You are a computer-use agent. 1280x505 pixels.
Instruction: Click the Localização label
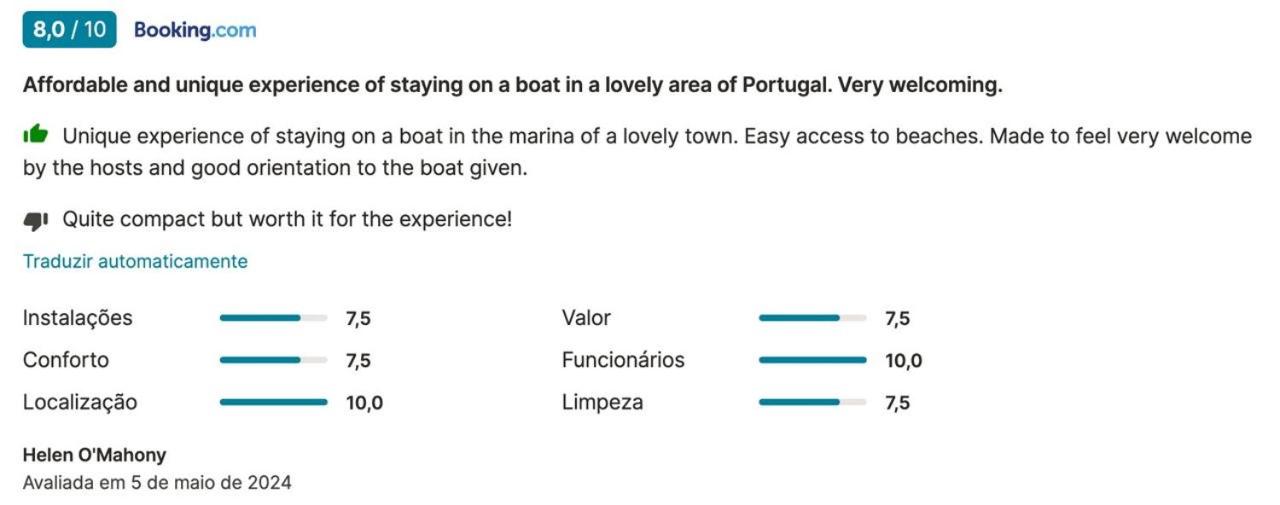[x=80, y=402]
